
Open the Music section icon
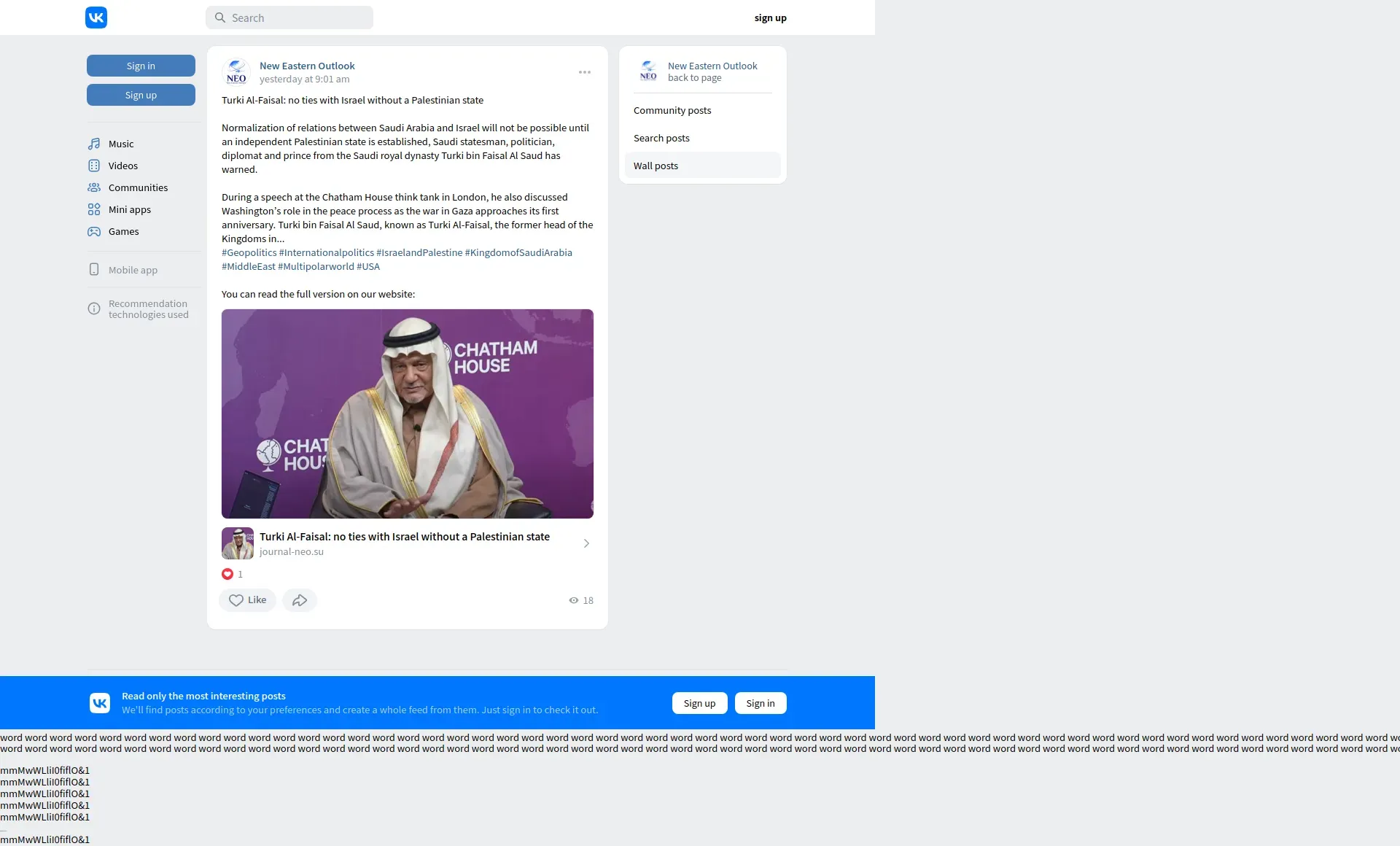click(x=94, y=144)
